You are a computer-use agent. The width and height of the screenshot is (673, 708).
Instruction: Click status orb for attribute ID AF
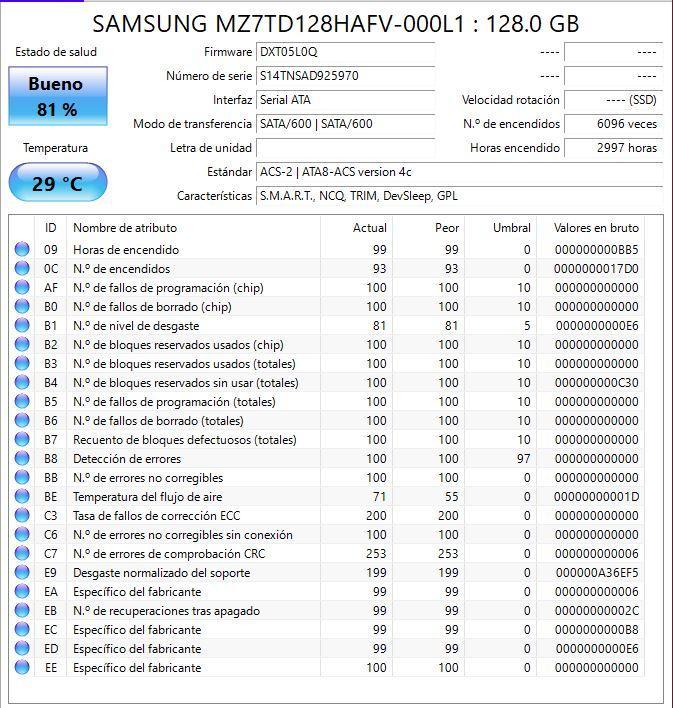(x=22, y=287)
